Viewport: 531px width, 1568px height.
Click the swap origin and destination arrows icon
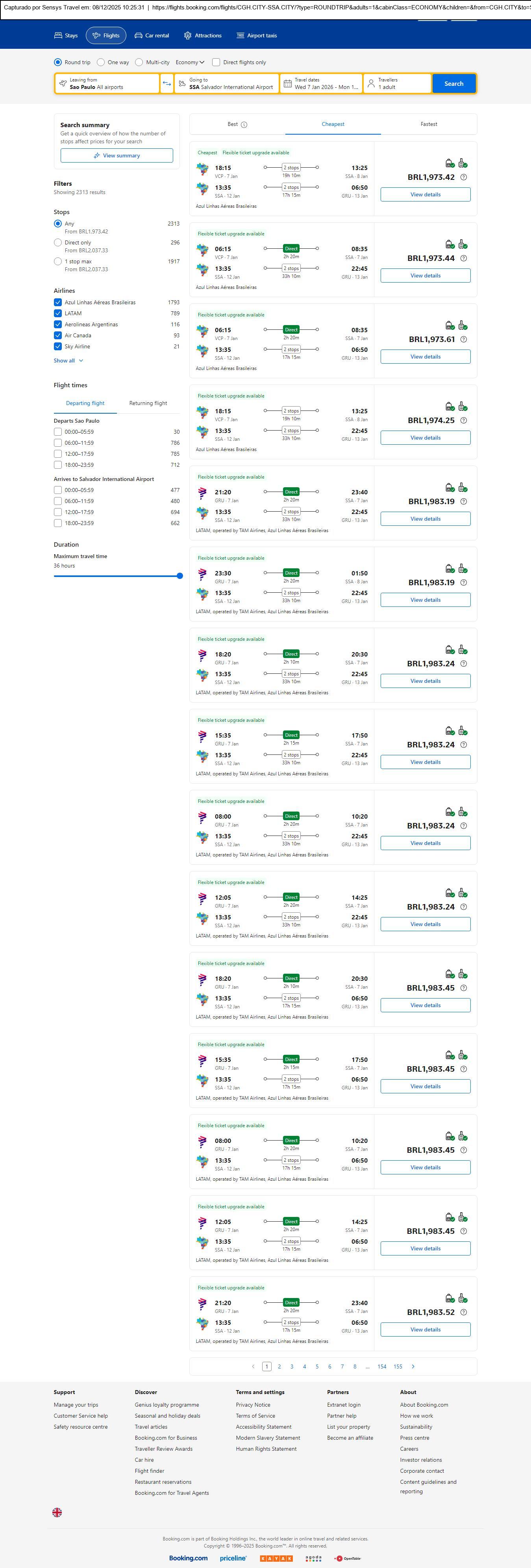click(x=166, y=83)
